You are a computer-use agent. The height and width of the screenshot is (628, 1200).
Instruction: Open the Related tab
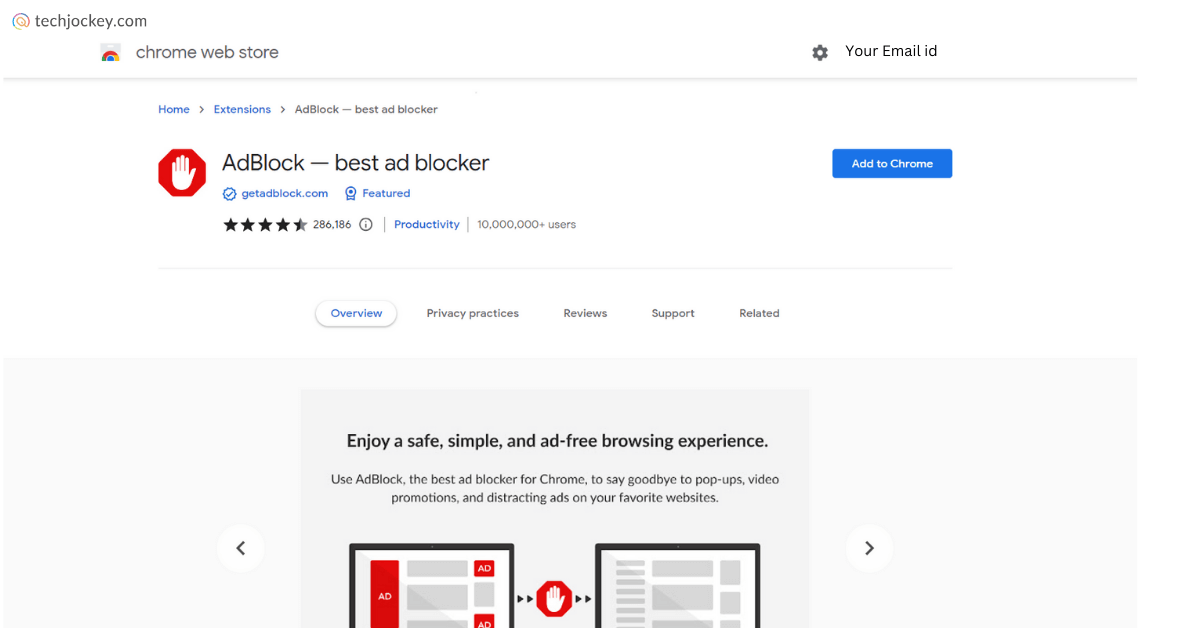coord(759,313)
